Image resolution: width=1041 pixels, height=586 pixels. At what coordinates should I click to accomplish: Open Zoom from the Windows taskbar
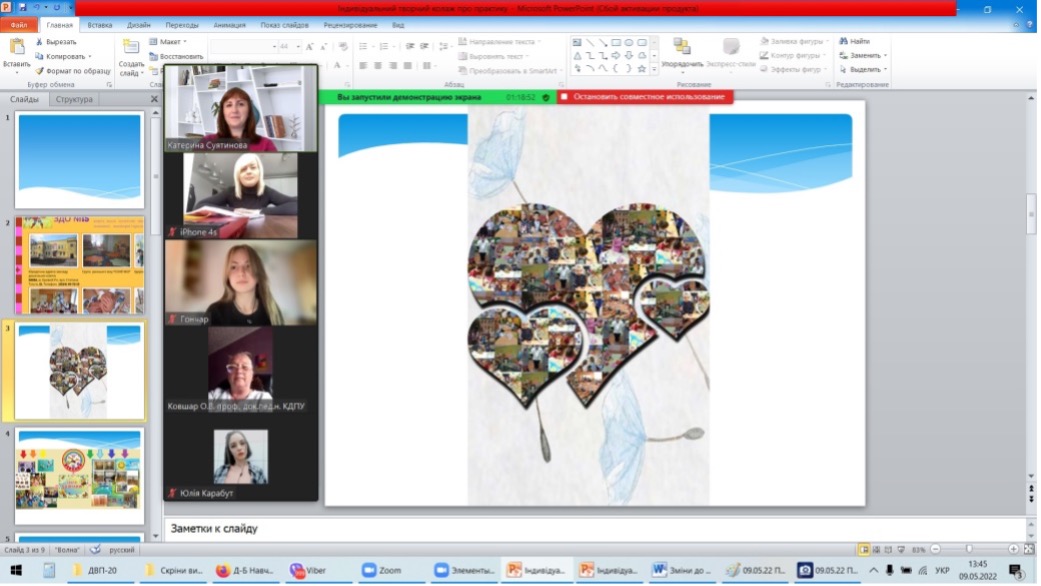pos(380,570)
